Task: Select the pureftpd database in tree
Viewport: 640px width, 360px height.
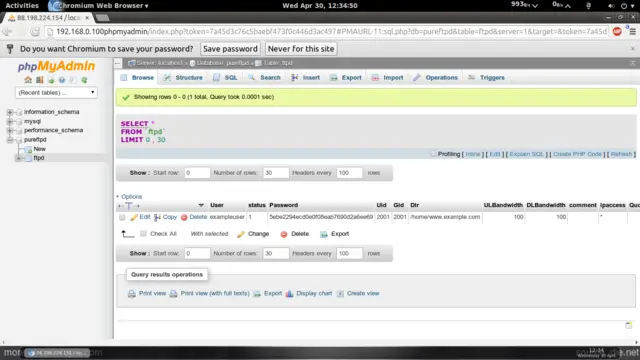Action: point(35,140)
